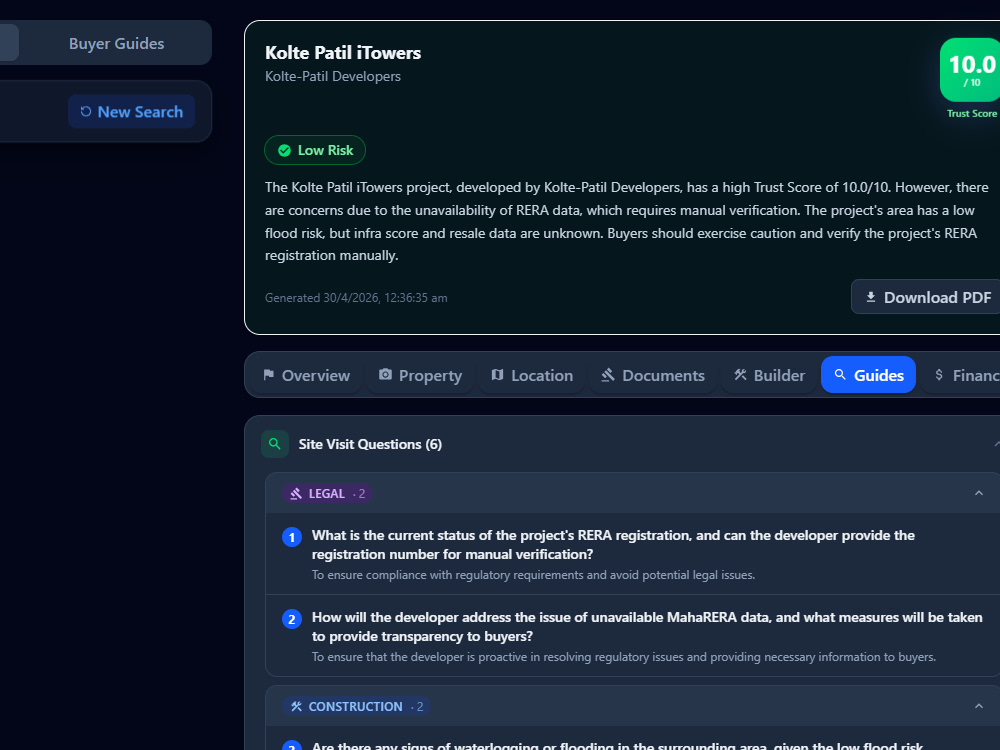Click the waterlogging or flooding question

(617, 745)
